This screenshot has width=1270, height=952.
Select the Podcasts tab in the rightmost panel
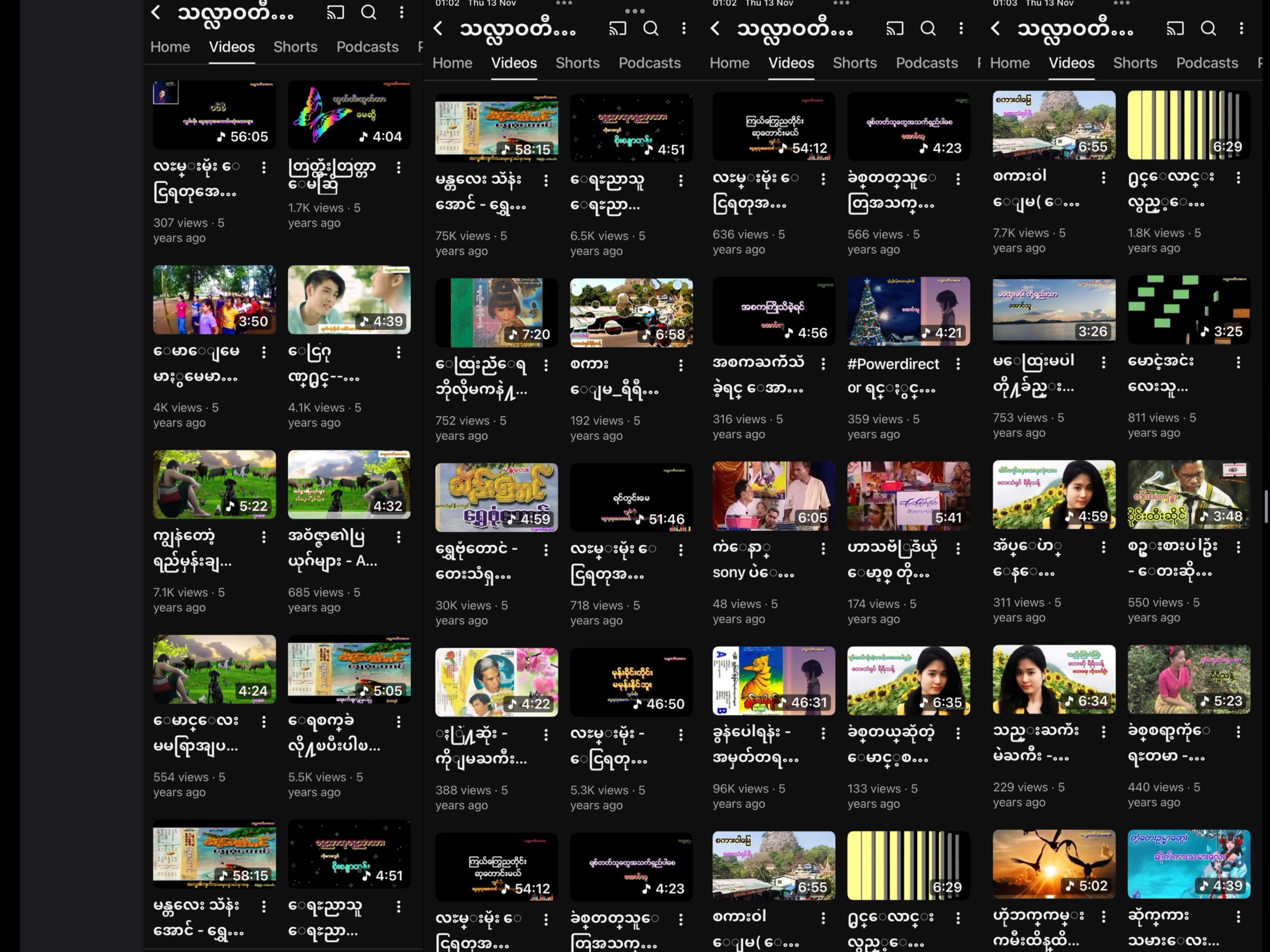pyautogui.click(x=1207, y=63)
